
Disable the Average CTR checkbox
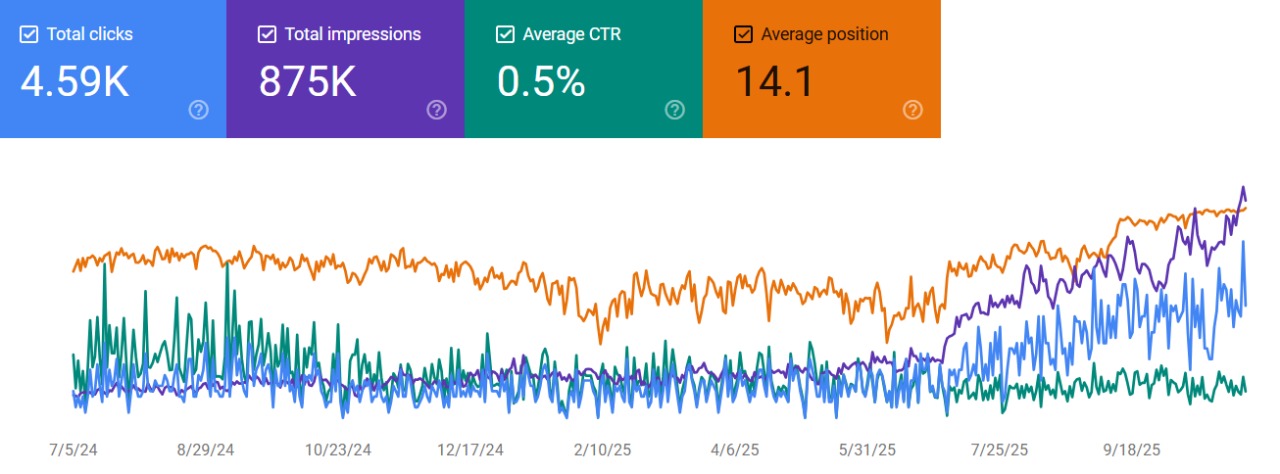(505, 35)
